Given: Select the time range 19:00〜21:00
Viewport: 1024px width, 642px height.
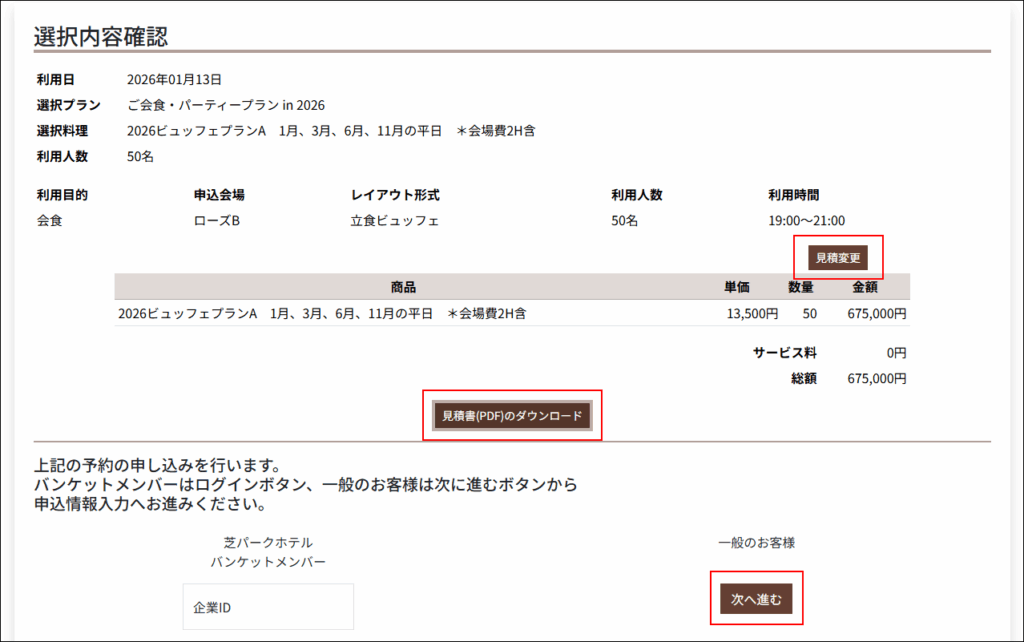Looking at the screenshot, I should pyautogui.click(x=806, y=221).
